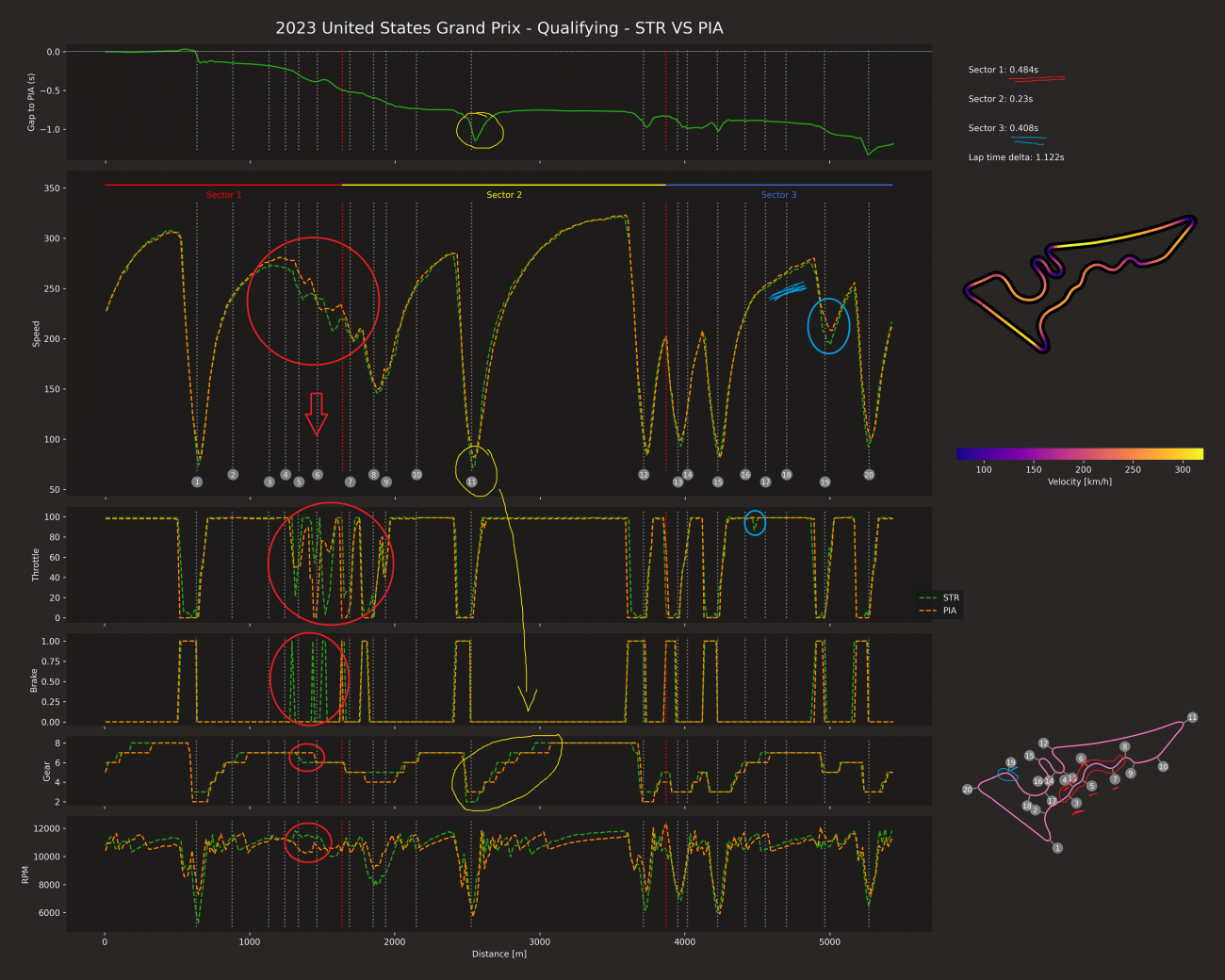Select the 'Sector 2: 0.23s' text
The width and height of the screenshot is (1225, 980).
coord(1001,99)
